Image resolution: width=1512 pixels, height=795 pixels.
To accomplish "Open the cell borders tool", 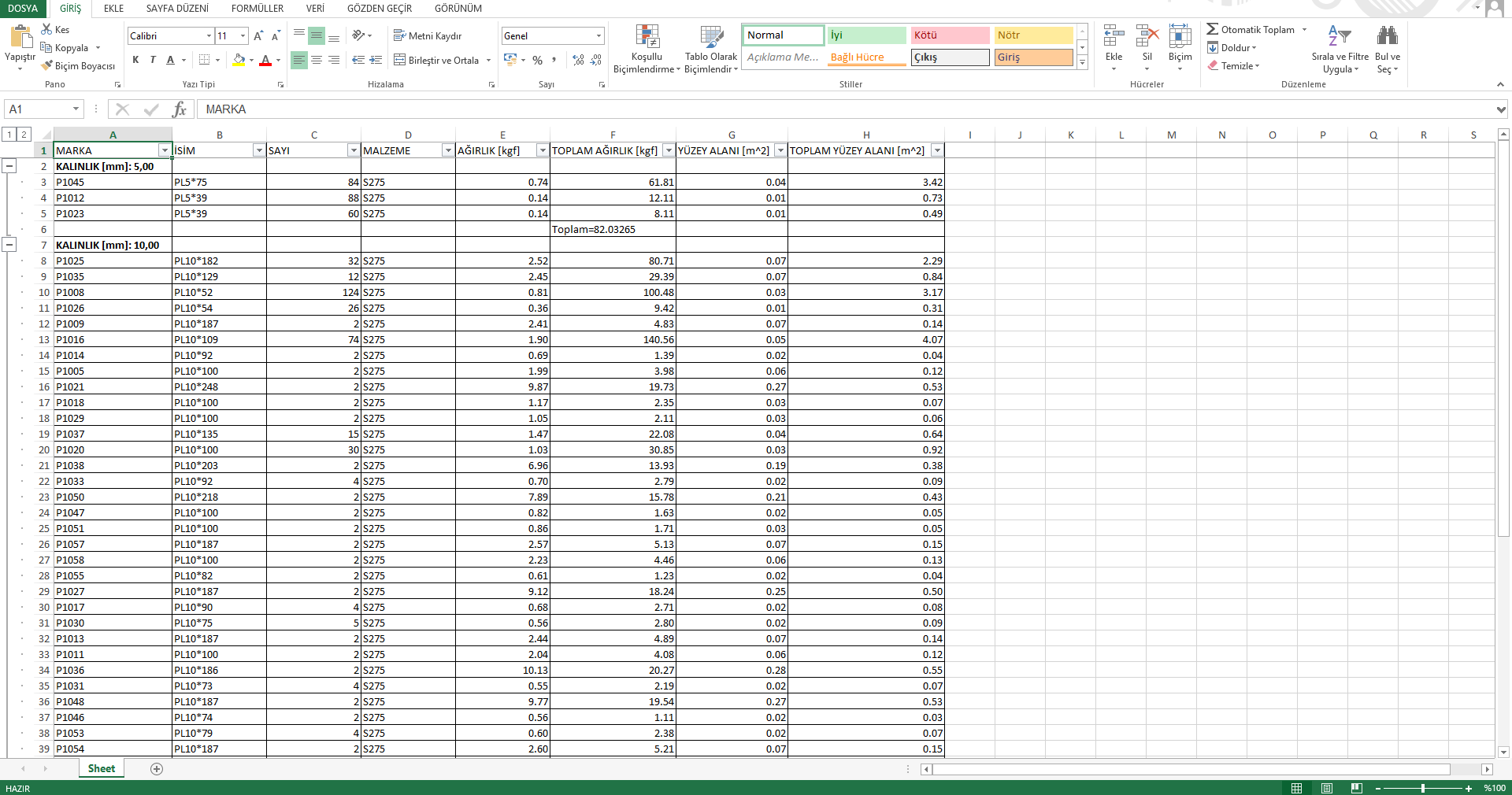I will [x=204, y=60].
